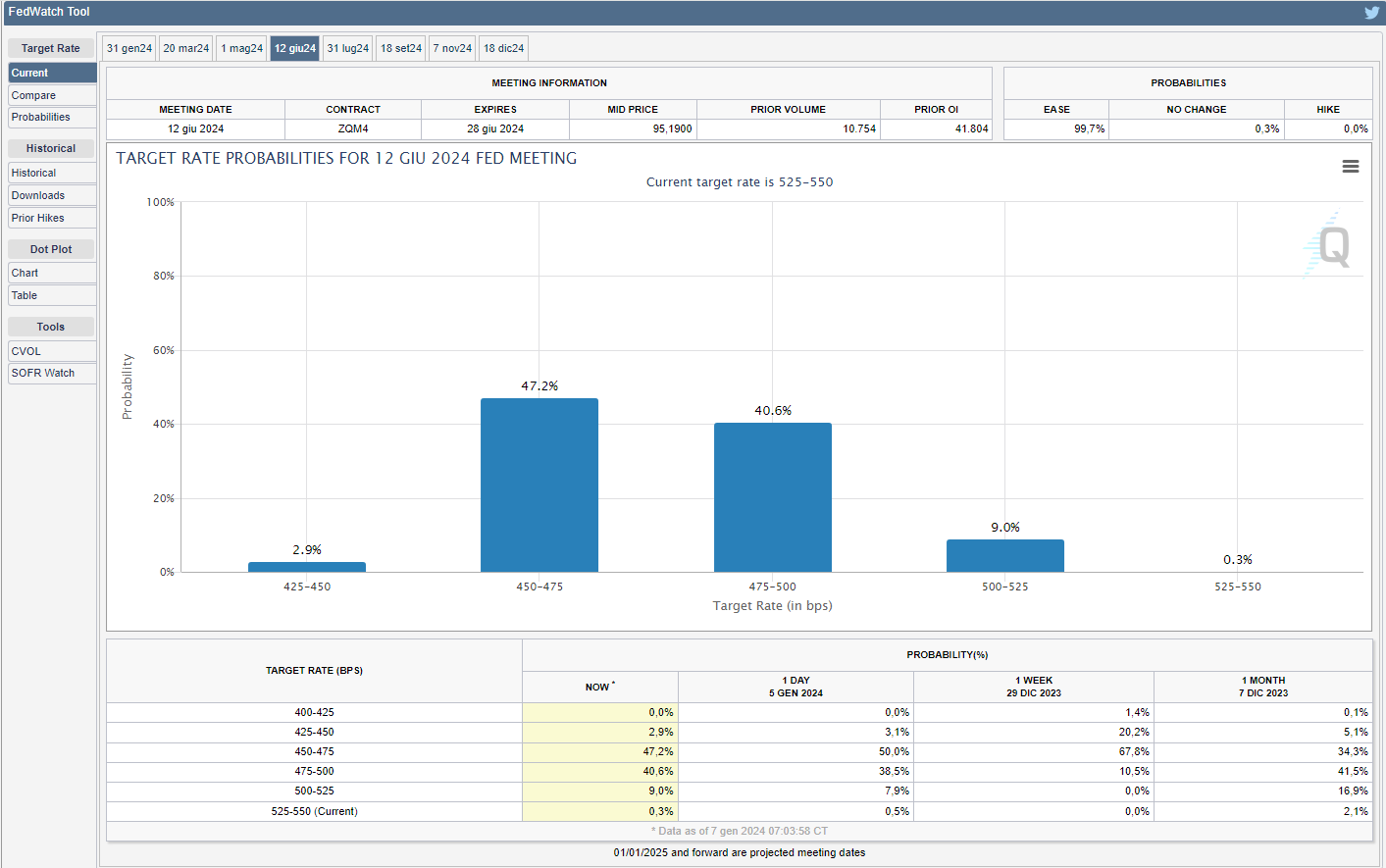Open the chart hamburger menu

tap(1350, 167)
